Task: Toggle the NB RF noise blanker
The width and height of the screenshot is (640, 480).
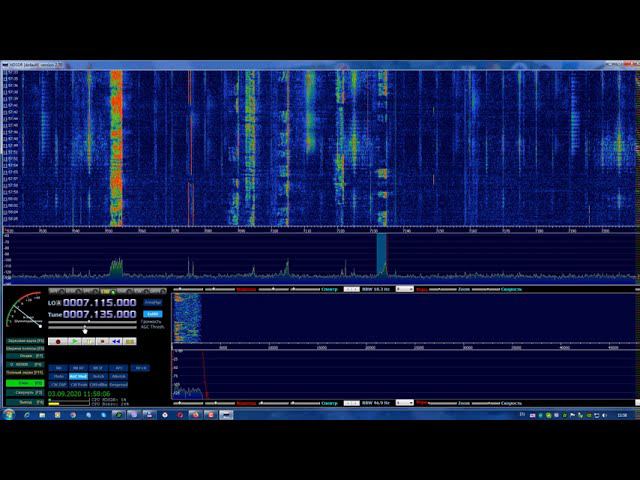Action: 78,368
